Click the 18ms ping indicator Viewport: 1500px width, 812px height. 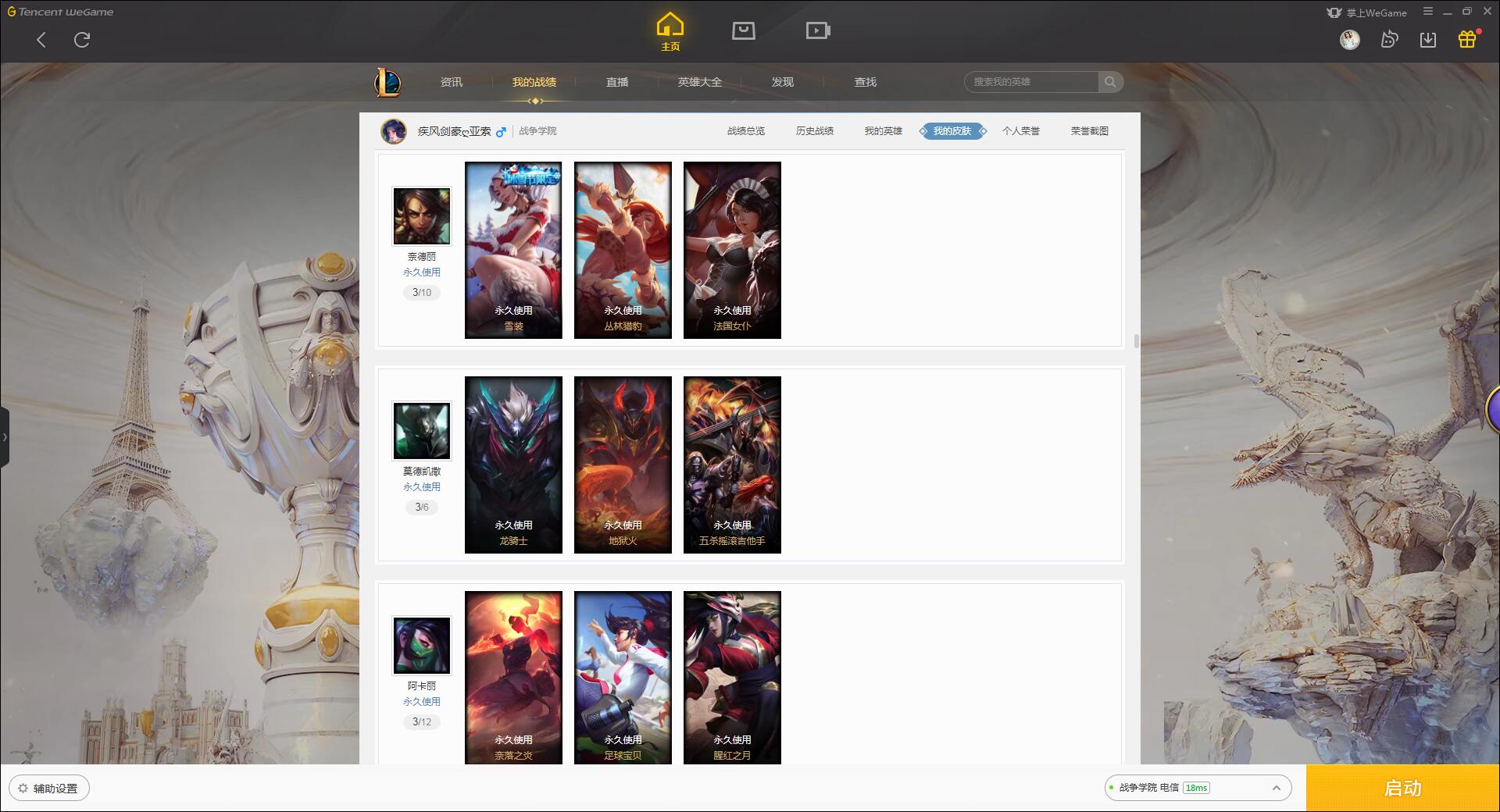[x=1196, y=788]
